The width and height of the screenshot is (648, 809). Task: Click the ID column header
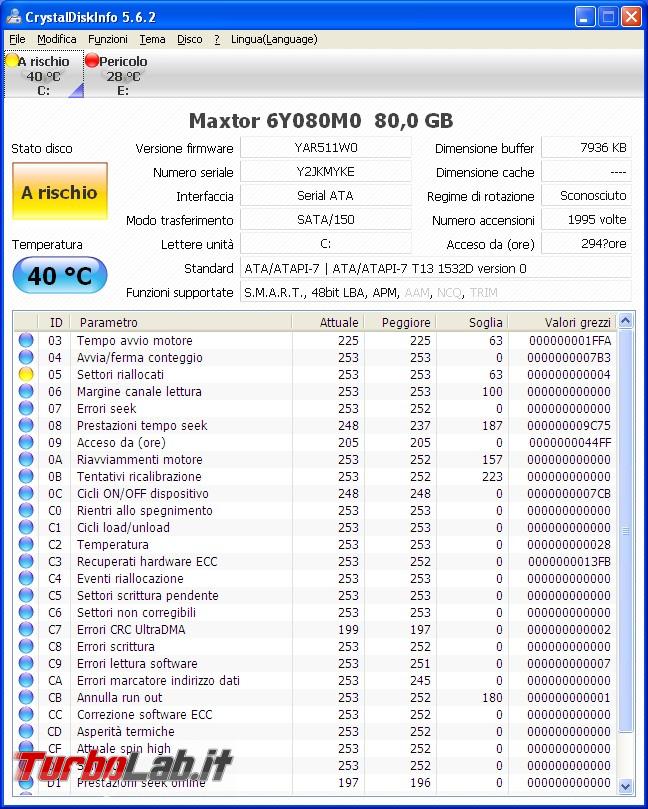click(54, 322)
